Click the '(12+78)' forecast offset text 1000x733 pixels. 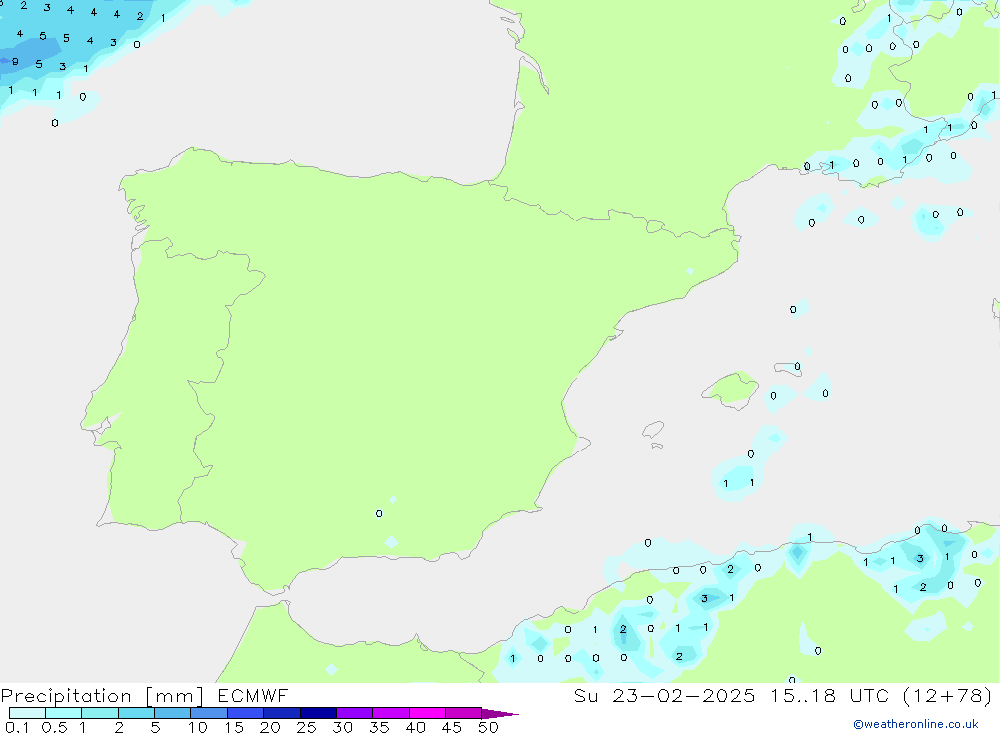pyautogui.click(x=948, y=695)
